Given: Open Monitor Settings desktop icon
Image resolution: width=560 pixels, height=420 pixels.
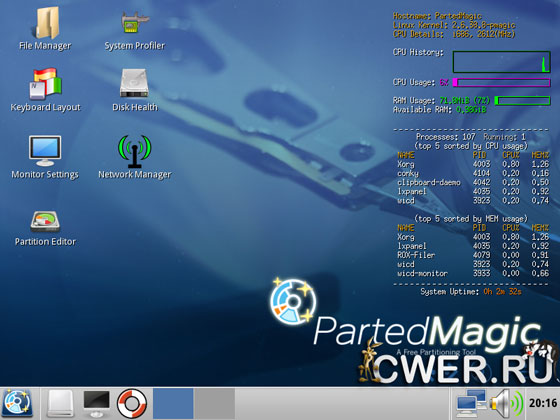Looking at the screenshot, I should 45,150.
